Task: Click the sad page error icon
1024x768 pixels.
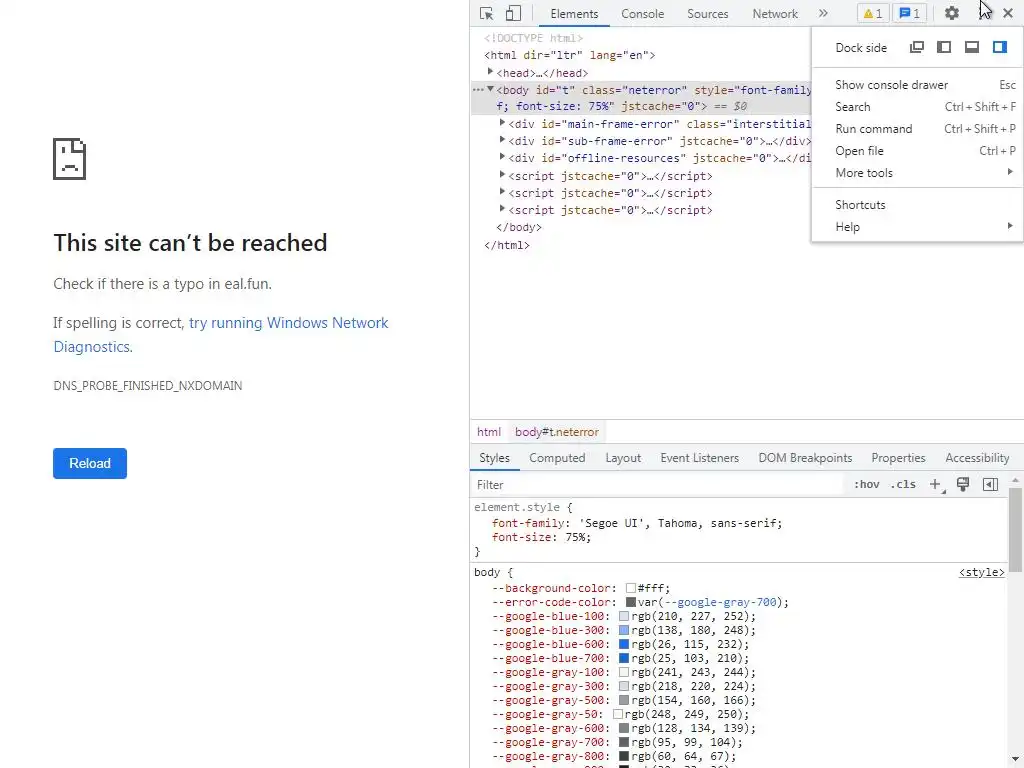Action: click(x=69, y=159)
